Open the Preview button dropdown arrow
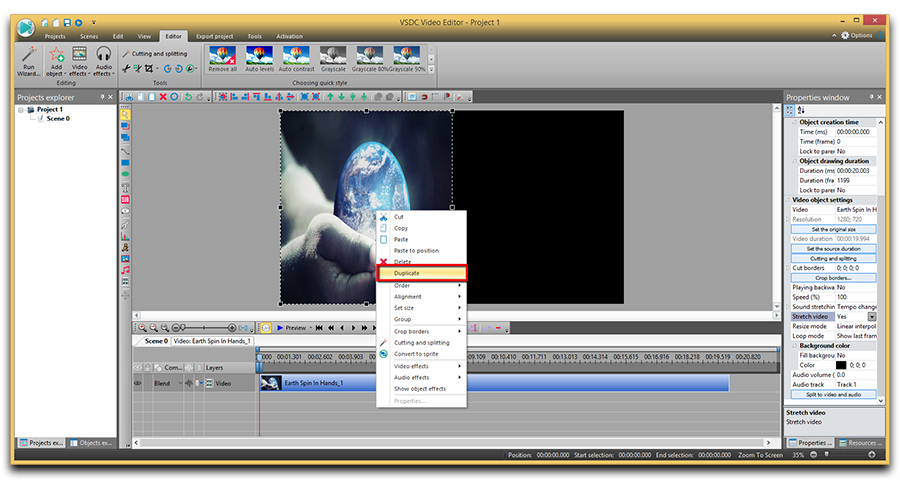 [x=311, y=328]
